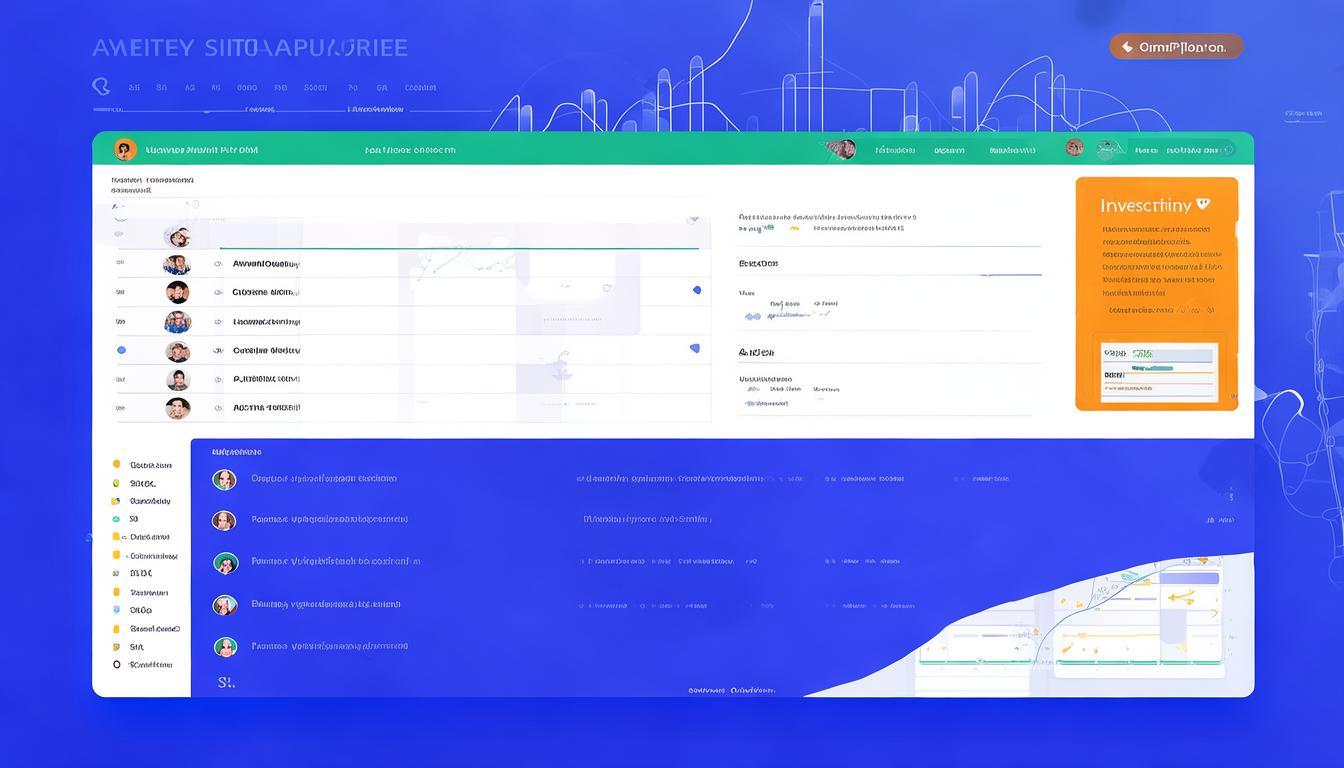1344x768 pixels.
Task: Click the orange profile avatar in green header
Action: click(x=125, y=150)
